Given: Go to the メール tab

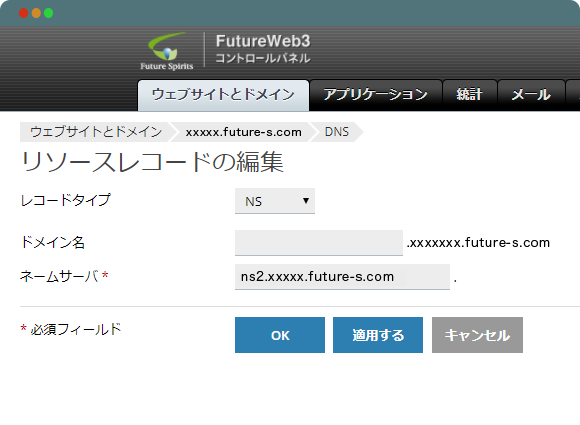Looking at the screenshot, I should 531,95.
